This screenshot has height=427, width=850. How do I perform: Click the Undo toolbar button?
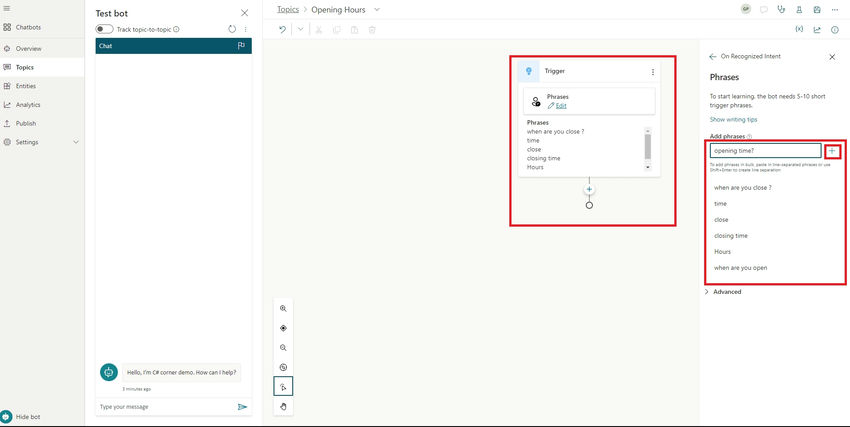pyautogui.click(x=282, y=30)
